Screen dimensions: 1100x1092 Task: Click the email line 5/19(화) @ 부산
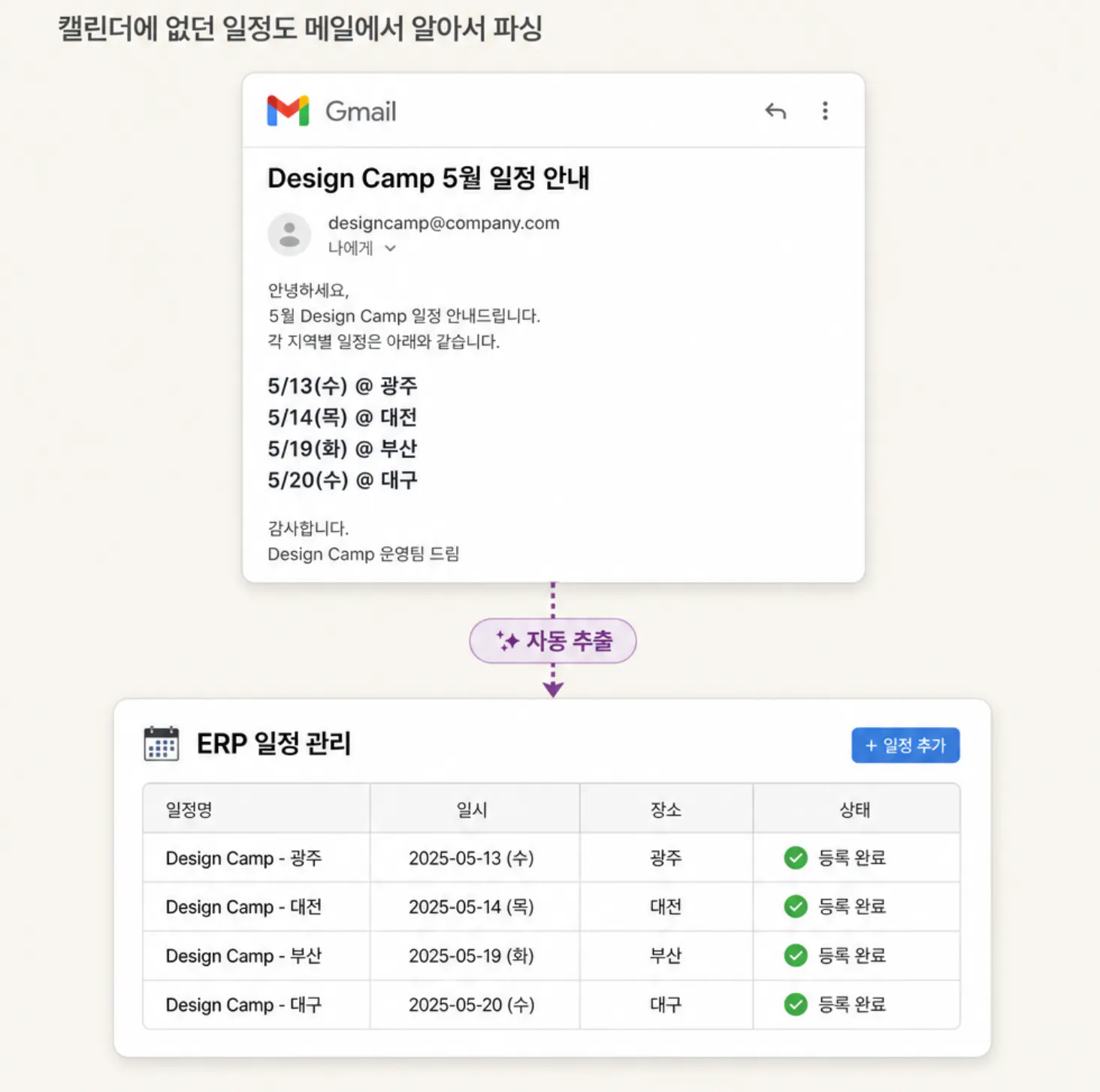coord(343,449)
